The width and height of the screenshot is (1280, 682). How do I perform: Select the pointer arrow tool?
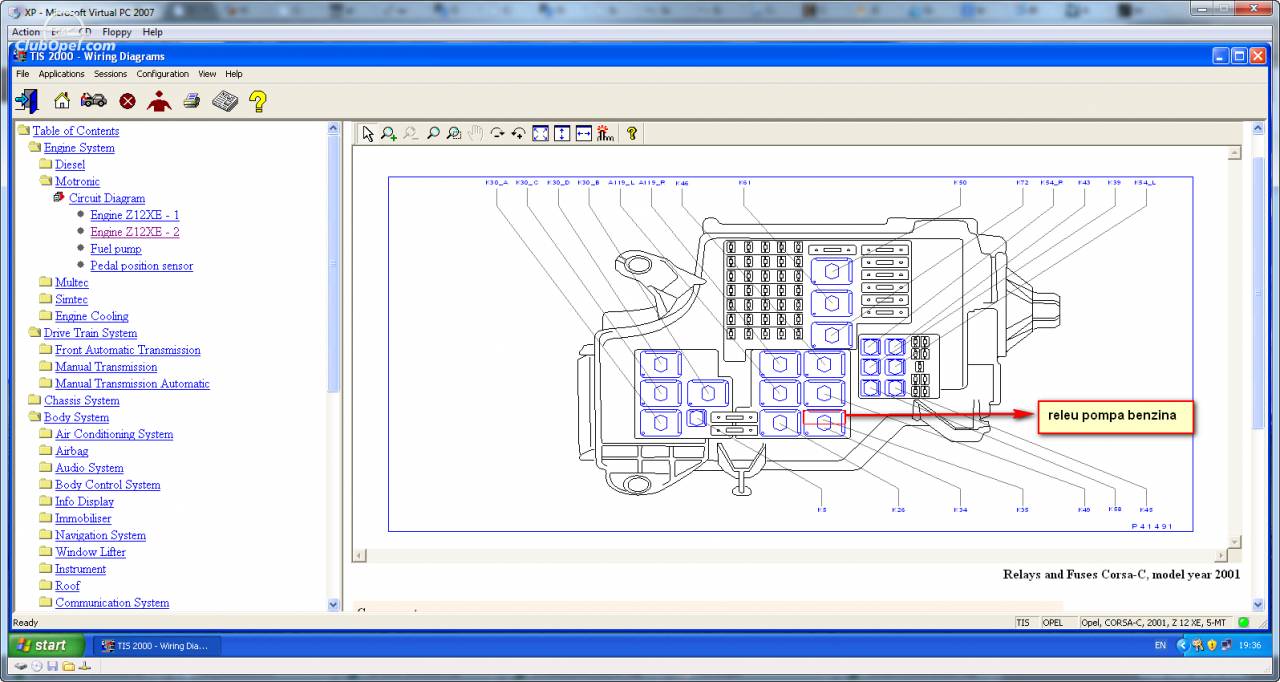point(368,133)
